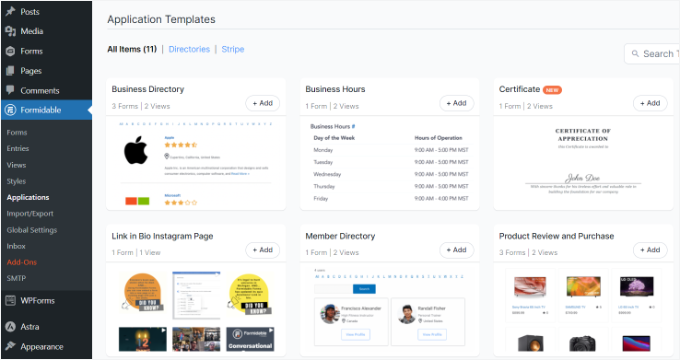Click the Forms sidebar icon
680x360 pixels.
pyautogui.click(x=10, y=51)
